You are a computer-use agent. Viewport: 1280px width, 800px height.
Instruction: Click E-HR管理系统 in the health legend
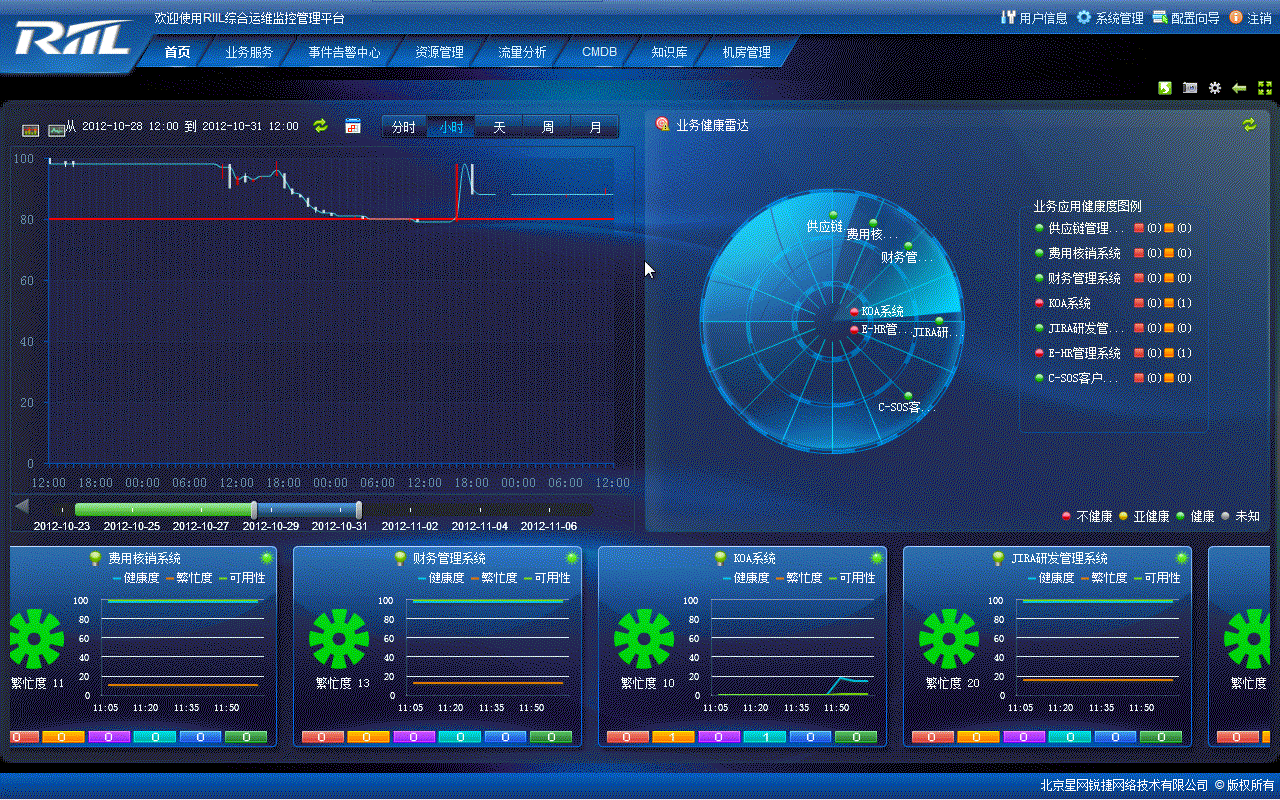click(1084, 353)
